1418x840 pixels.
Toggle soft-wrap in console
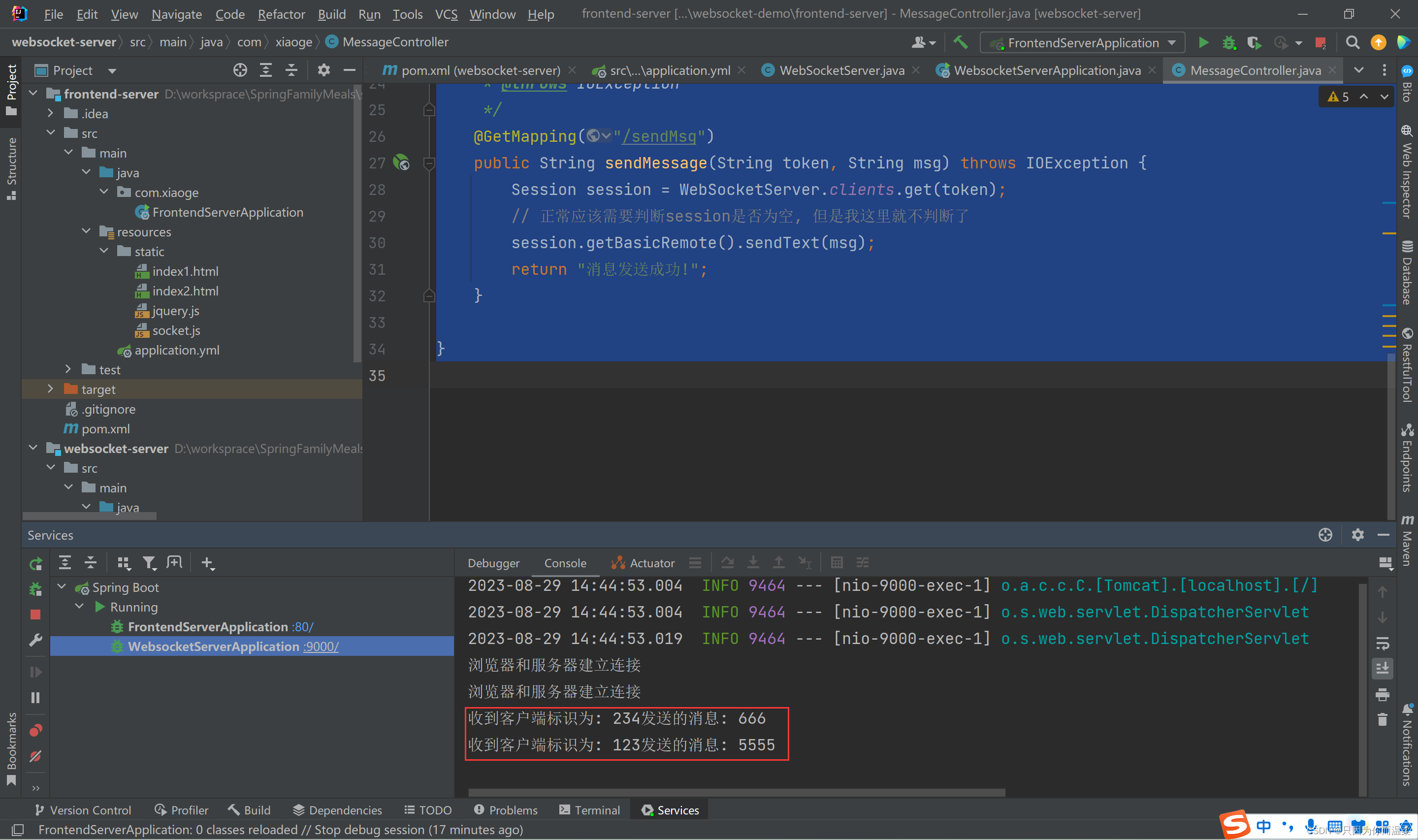coord(1383,644)
